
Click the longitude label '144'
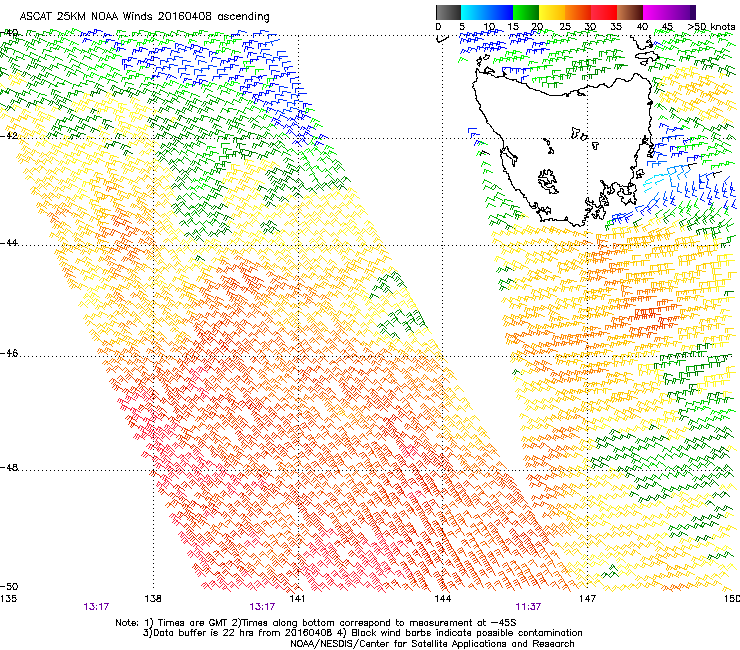click(x=442, y=599)
